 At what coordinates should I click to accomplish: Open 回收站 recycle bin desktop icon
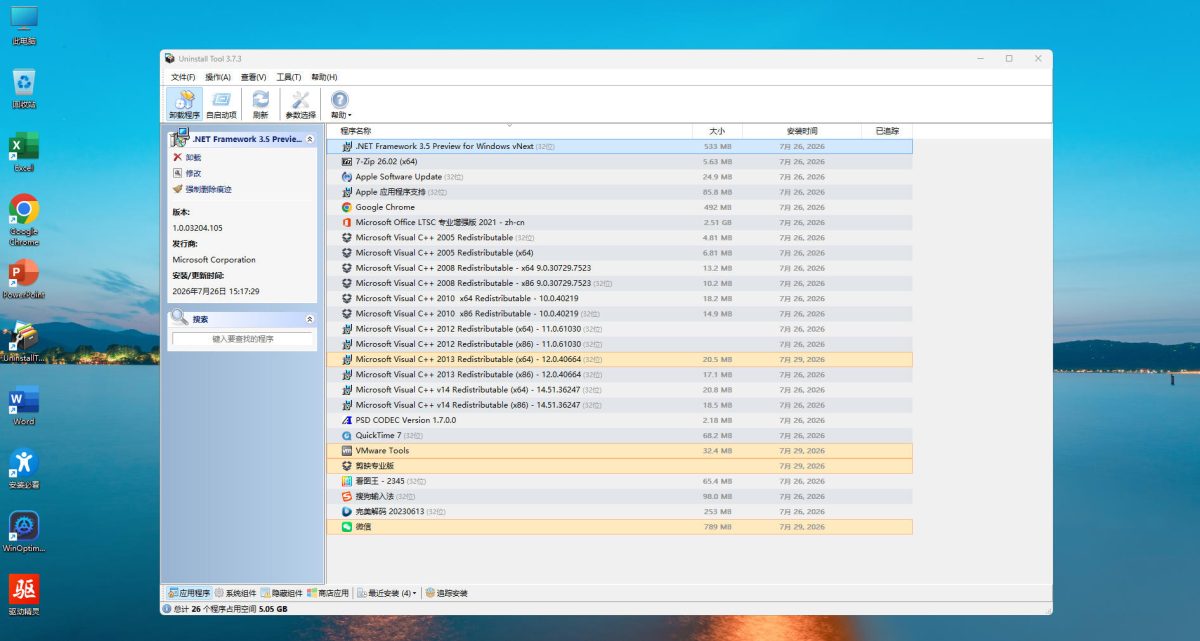click(24, 89)
